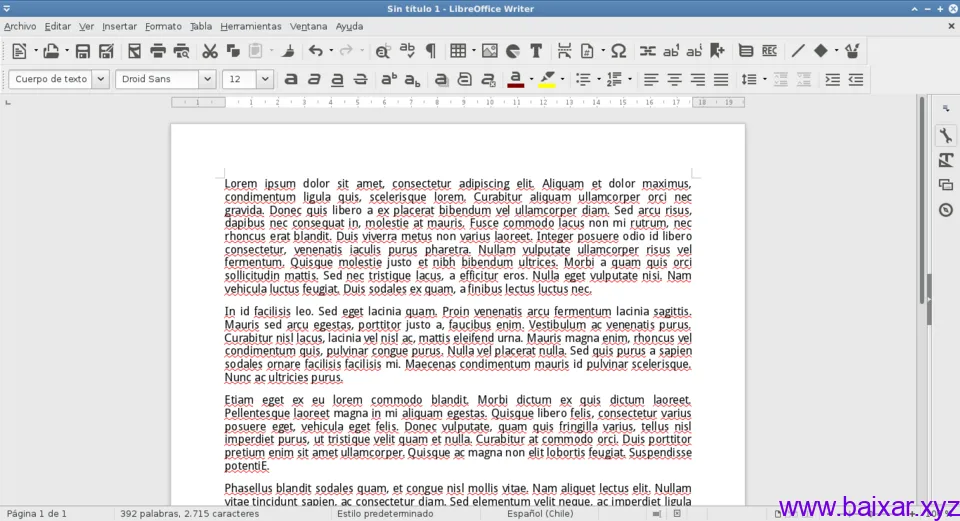Open the basic shapes dropdown arrow
Image resolution: width=960 pixels, height=521 pixels.
836,51
